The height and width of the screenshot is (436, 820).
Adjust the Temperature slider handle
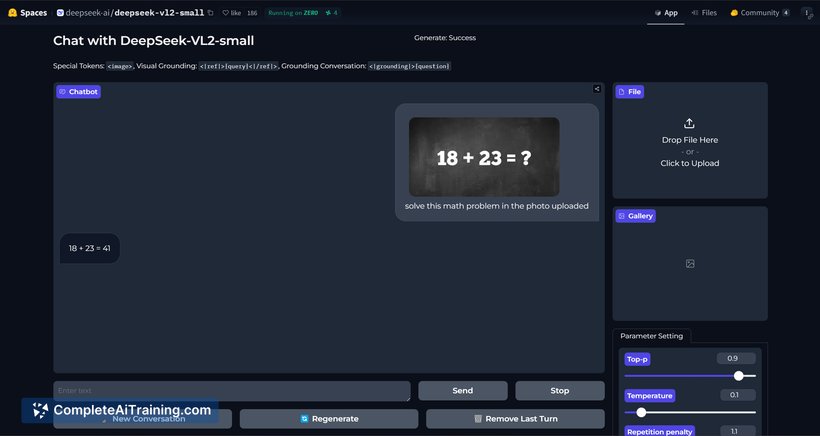pos(641,412)
